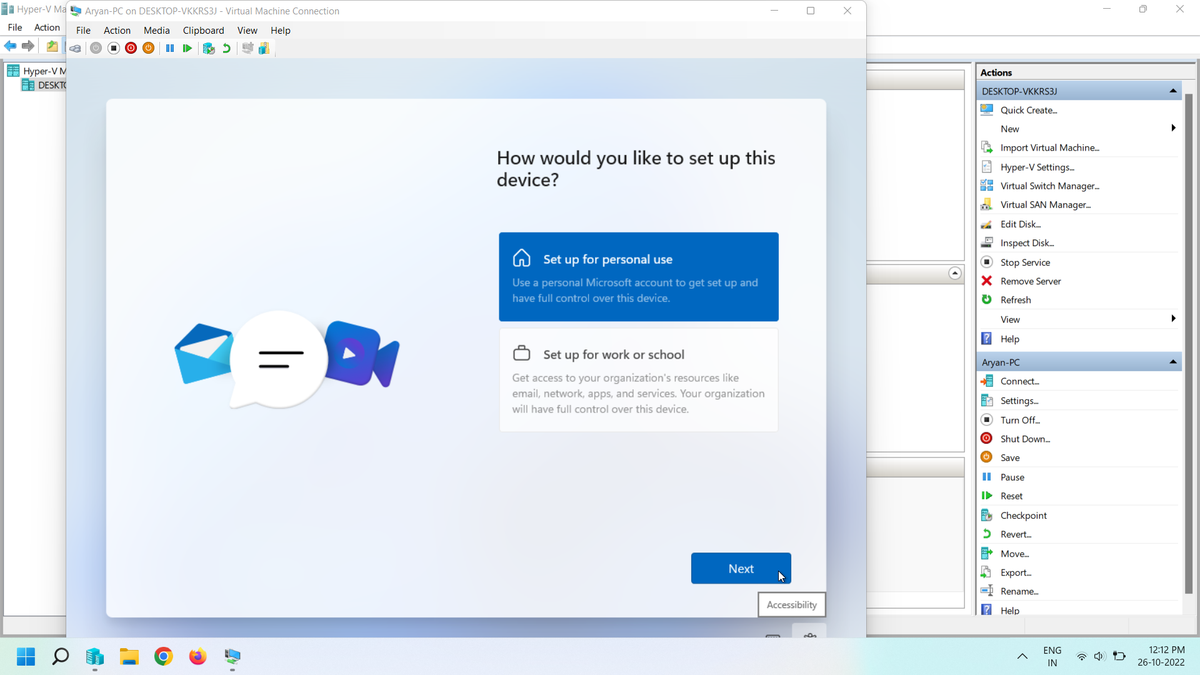Image resolution: width=1200 pixels, height=675 pixels.
Task: Open Settings under Aryan-PC
Action: click(x=1019, y=400)
